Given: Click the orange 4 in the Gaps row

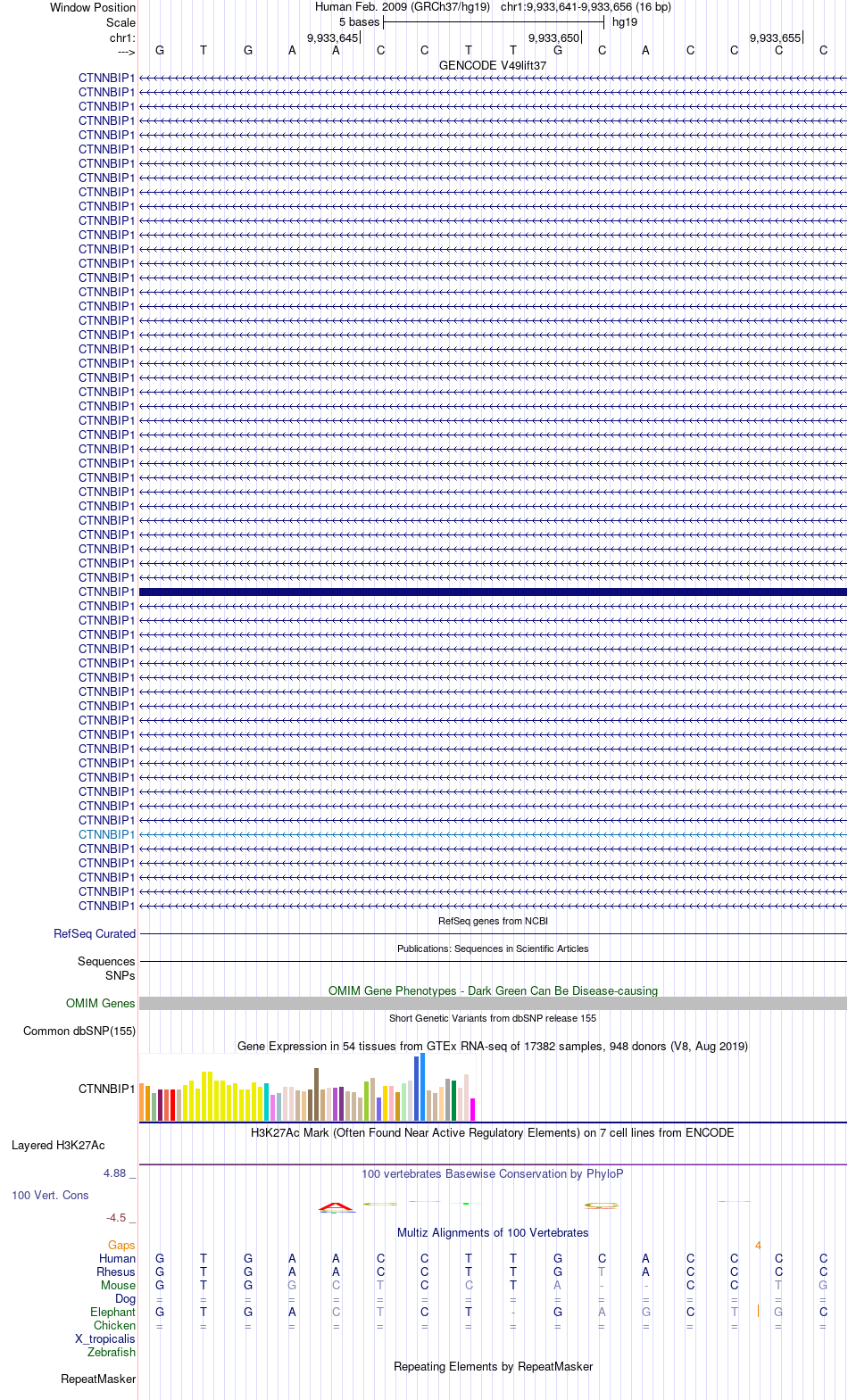Looking at the screenshot, I should [x=758, y=1245].
